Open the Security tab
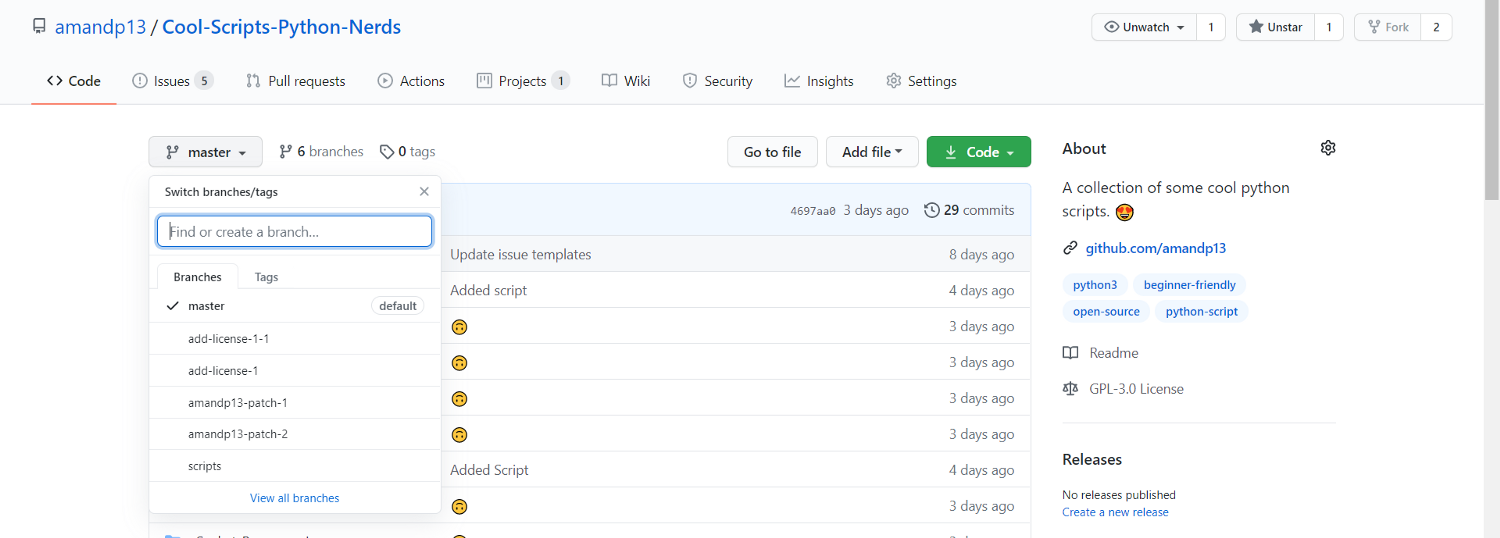Image resolution: width=1500 pixels, height=538 pixels. 717,81
